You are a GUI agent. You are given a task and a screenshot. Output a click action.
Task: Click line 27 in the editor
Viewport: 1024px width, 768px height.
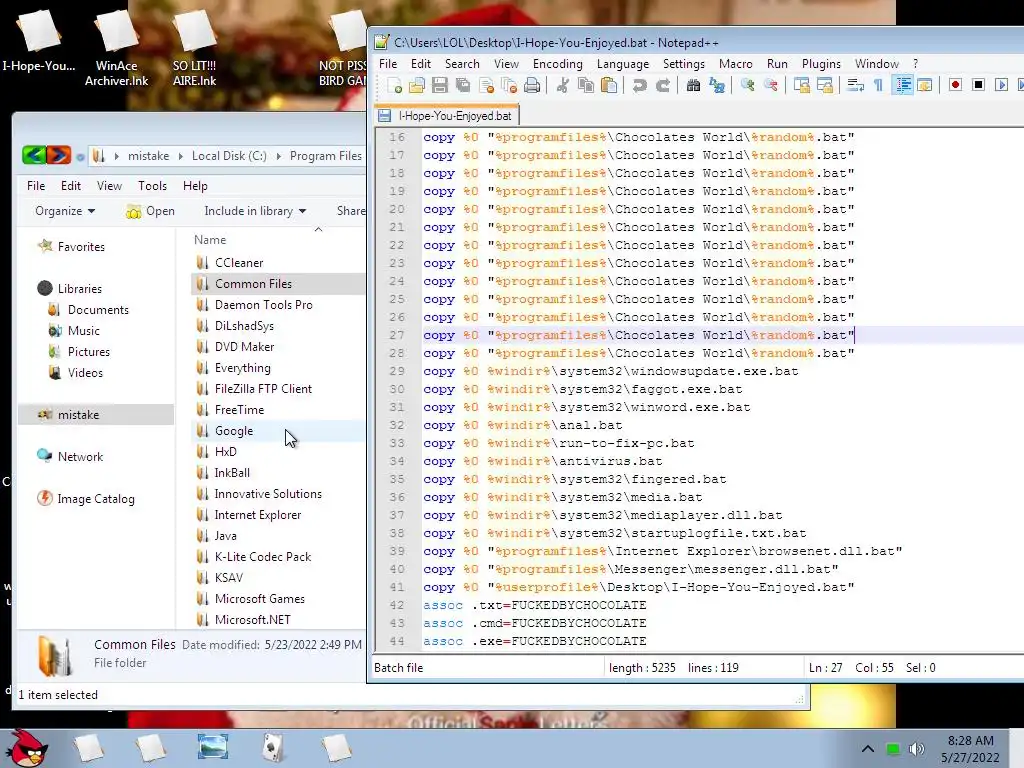(722, 335)
